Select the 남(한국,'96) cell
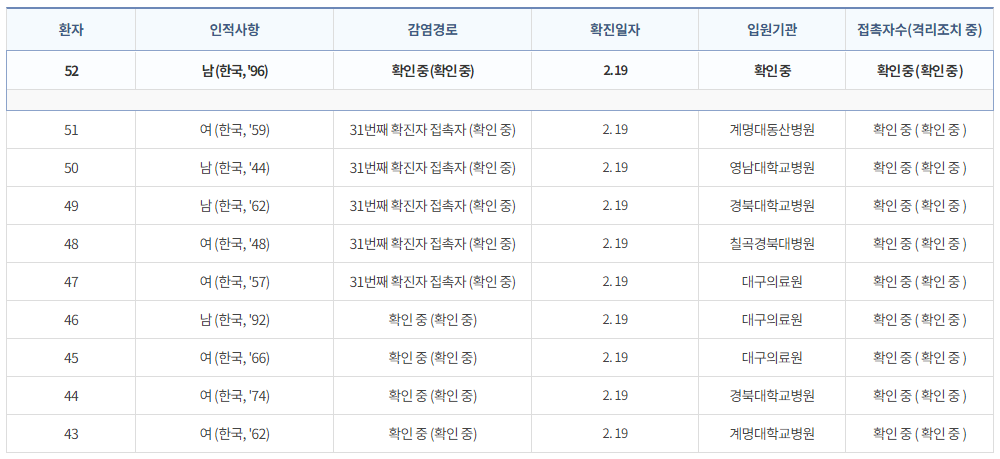Image resolution: width=1000 pixels, height=459 pixels. pos(235,71)
